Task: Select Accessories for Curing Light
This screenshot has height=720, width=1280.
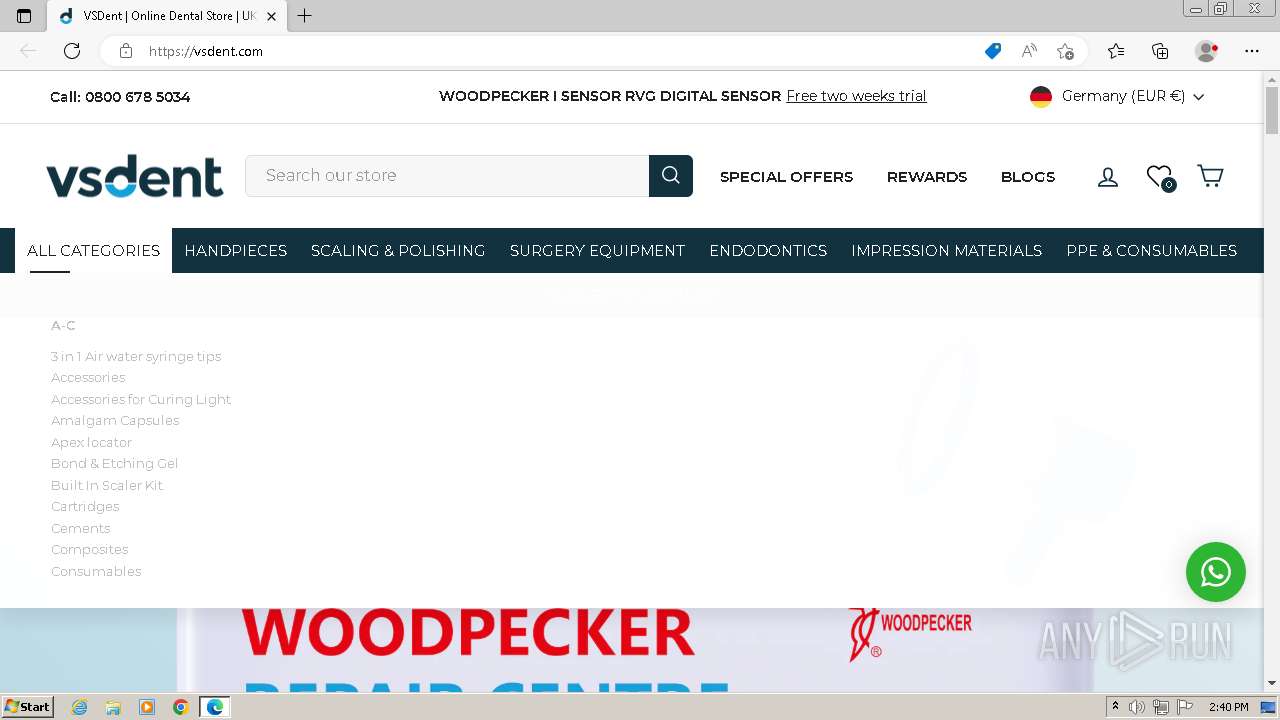Action: pyautogui.click(x=141, y=399)
